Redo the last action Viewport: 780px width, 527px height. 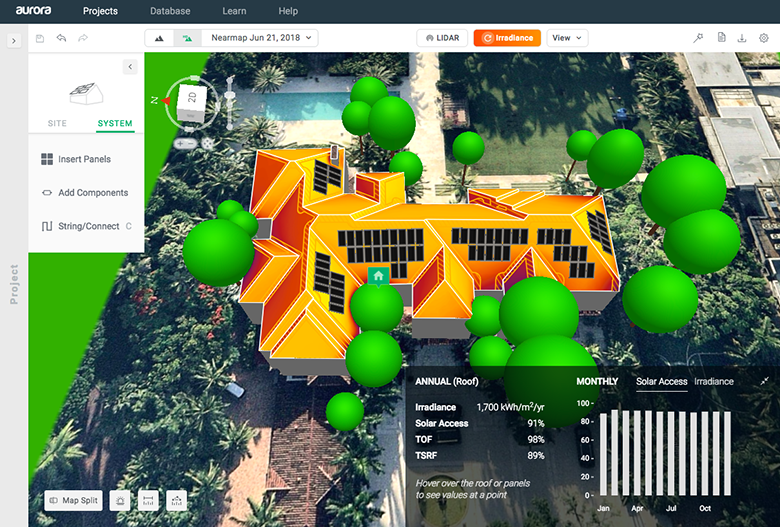(x=83, y=38)
